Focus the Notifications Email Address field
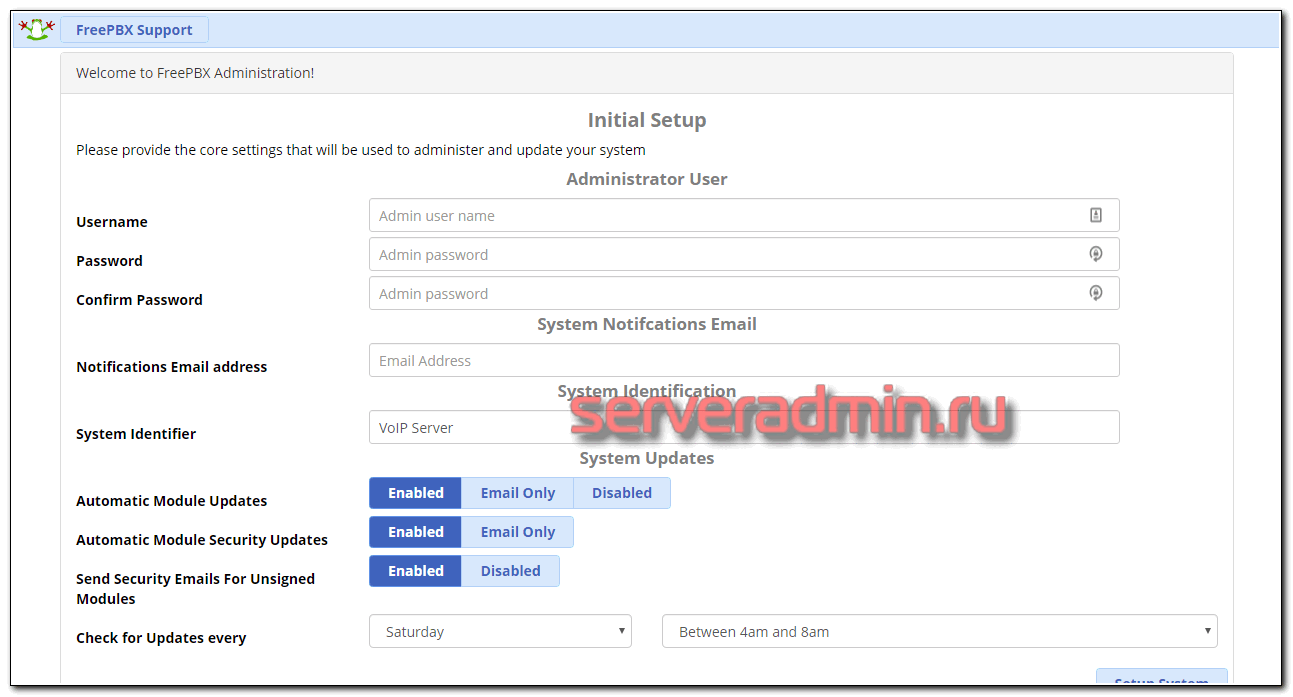 point(744,360)
